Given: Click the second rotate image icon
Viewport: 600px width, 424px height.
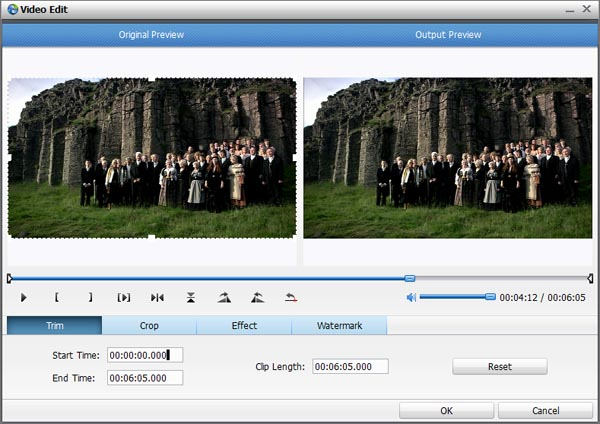Looking at the screenshot, I should 257,297.
